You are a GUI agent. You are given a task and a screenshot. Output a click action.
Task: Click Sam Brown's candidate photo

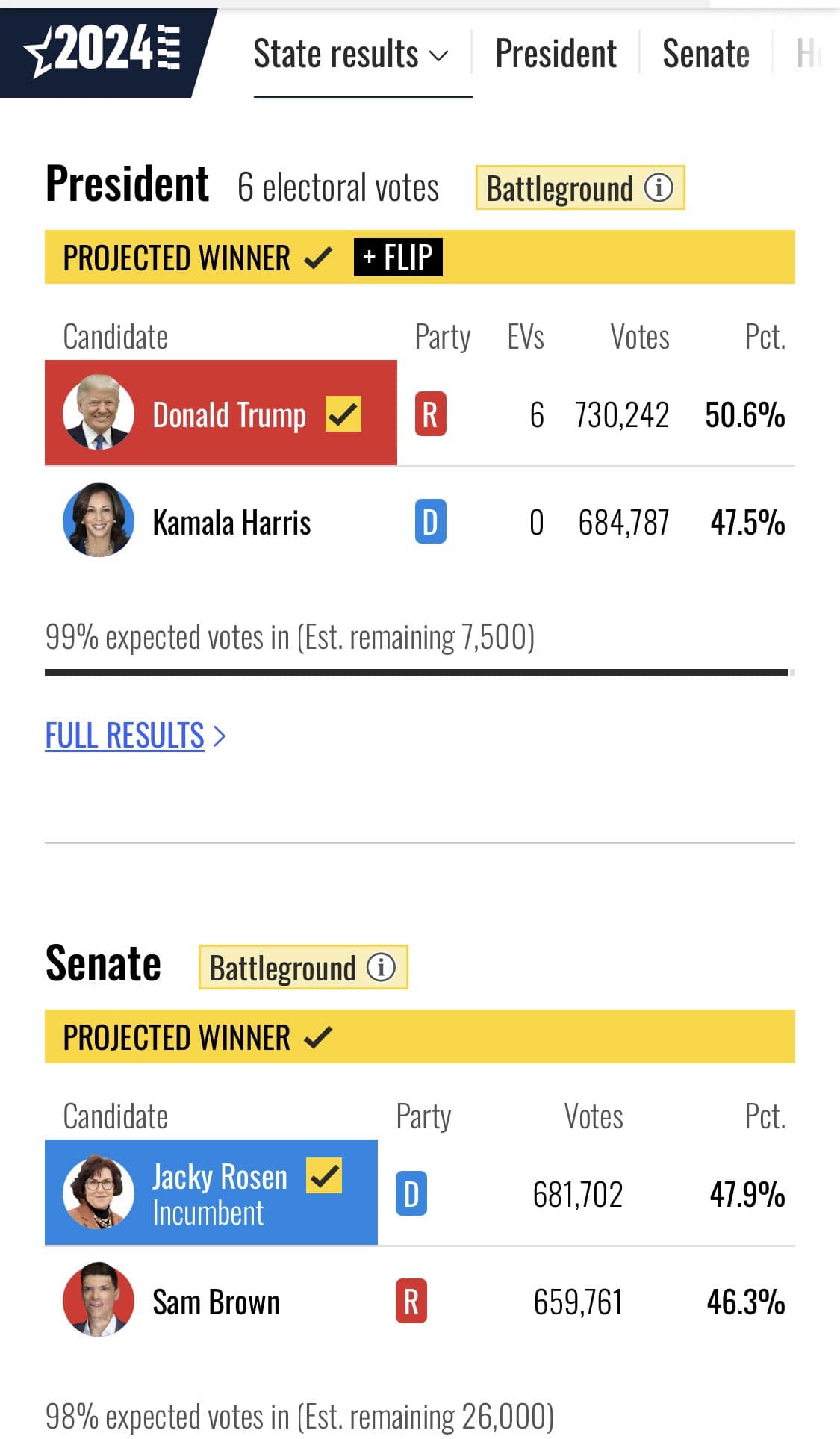tap(99, 1300)
